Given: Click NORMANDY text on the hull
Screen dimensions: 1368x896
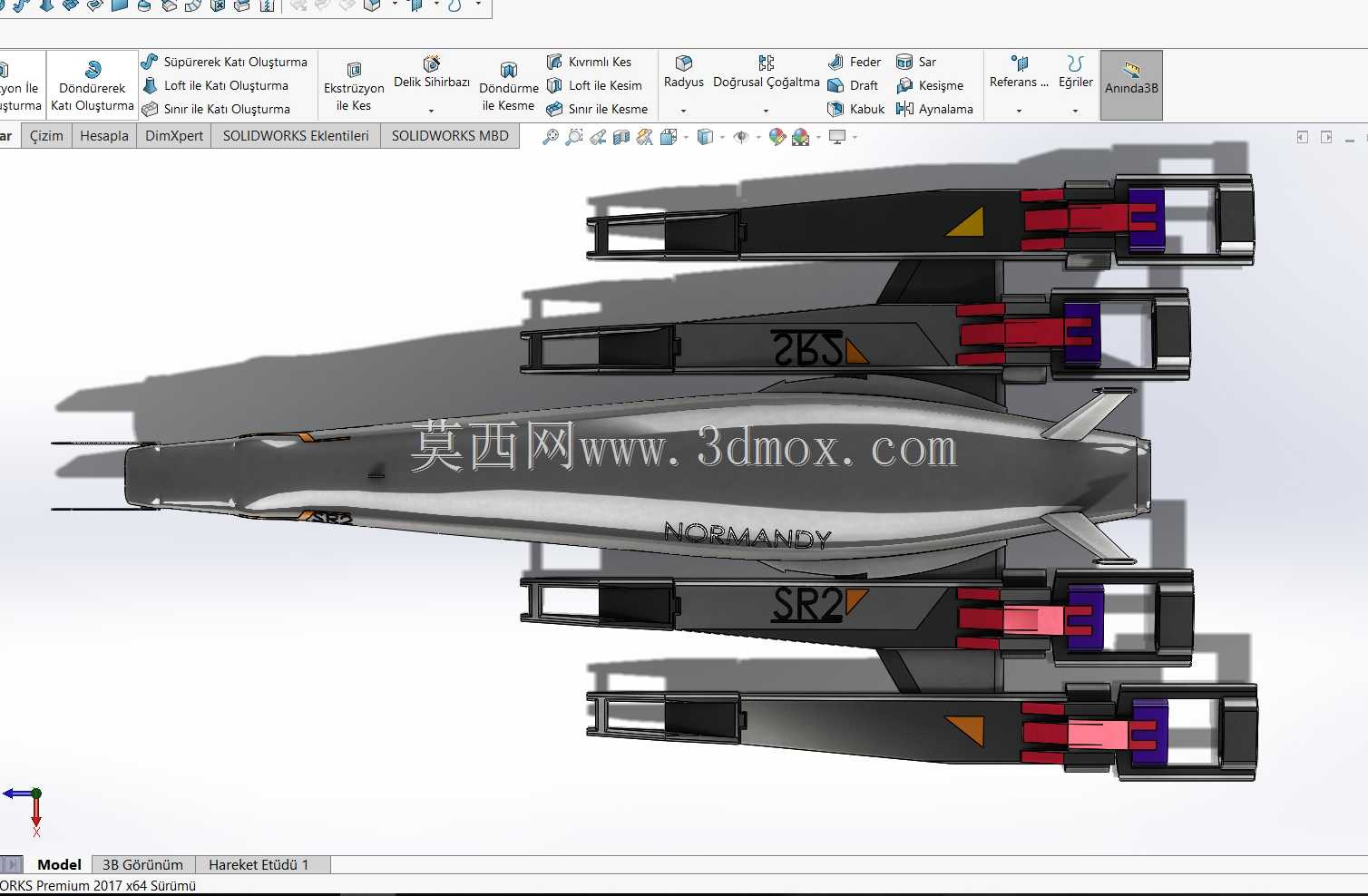Looking at the screenshot, I should [748, 535].
